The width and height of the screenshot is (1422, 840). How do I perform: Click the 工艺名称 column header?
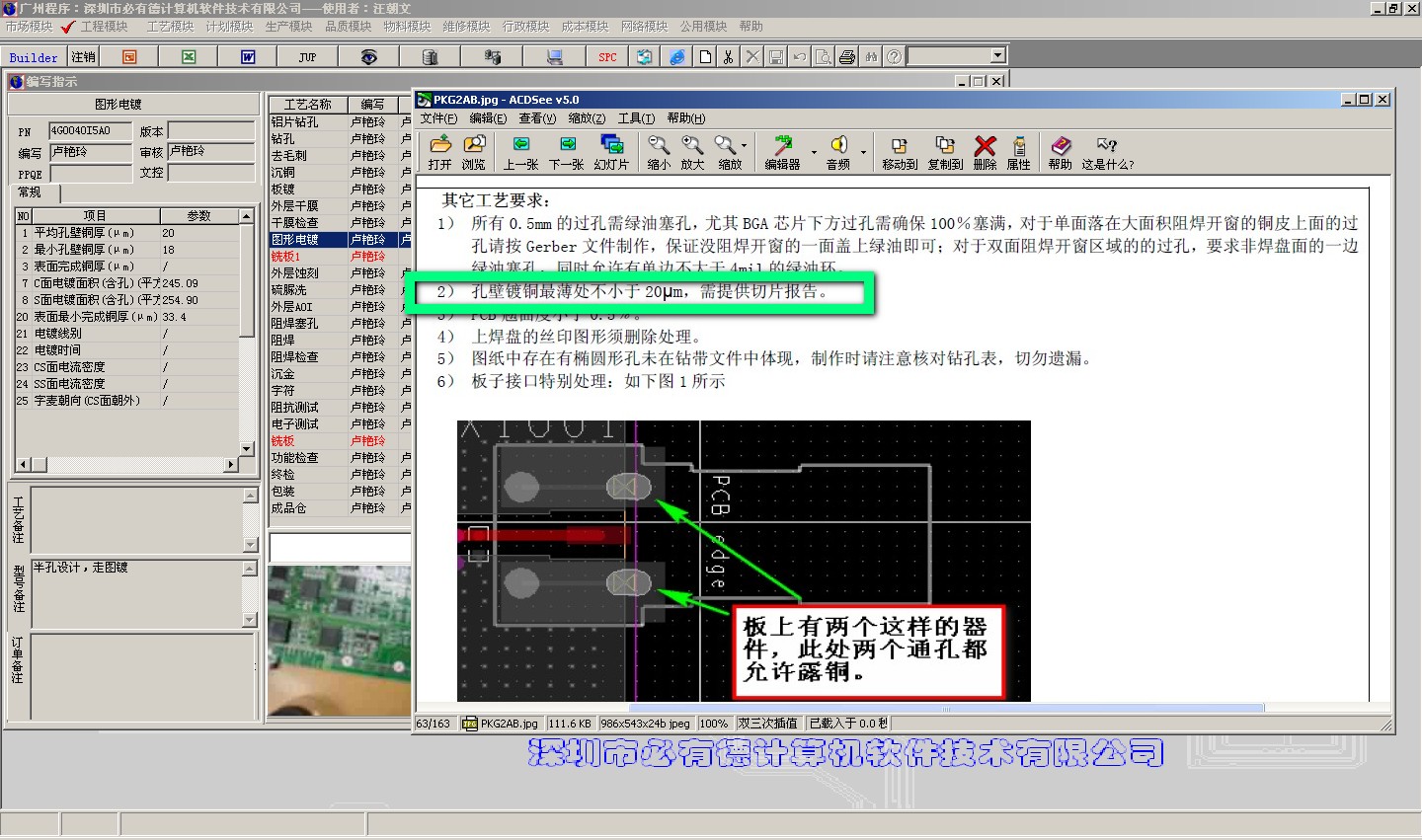click(308, 104)
